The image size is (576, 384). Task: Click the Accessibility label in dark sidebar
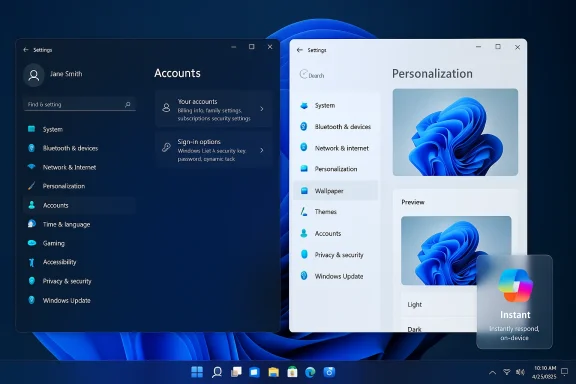pos(60,262)
